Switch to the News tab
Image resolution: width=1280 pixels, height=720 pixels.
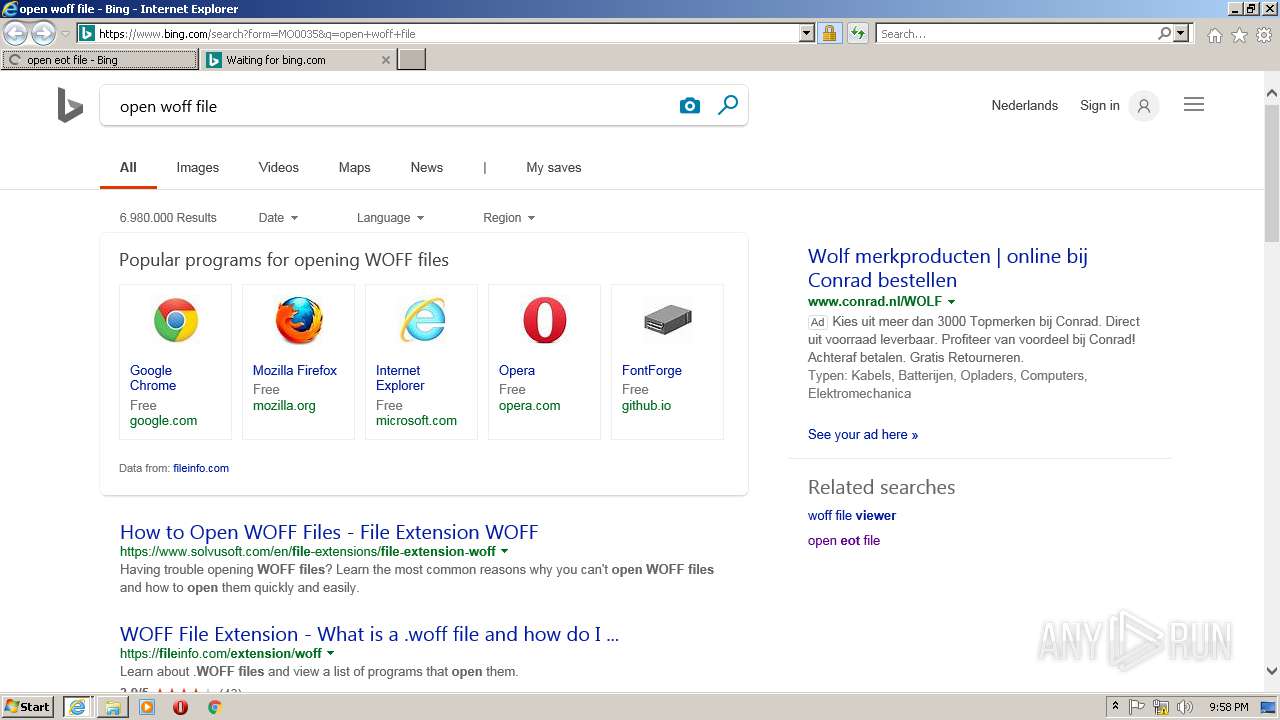click(427, 168)
